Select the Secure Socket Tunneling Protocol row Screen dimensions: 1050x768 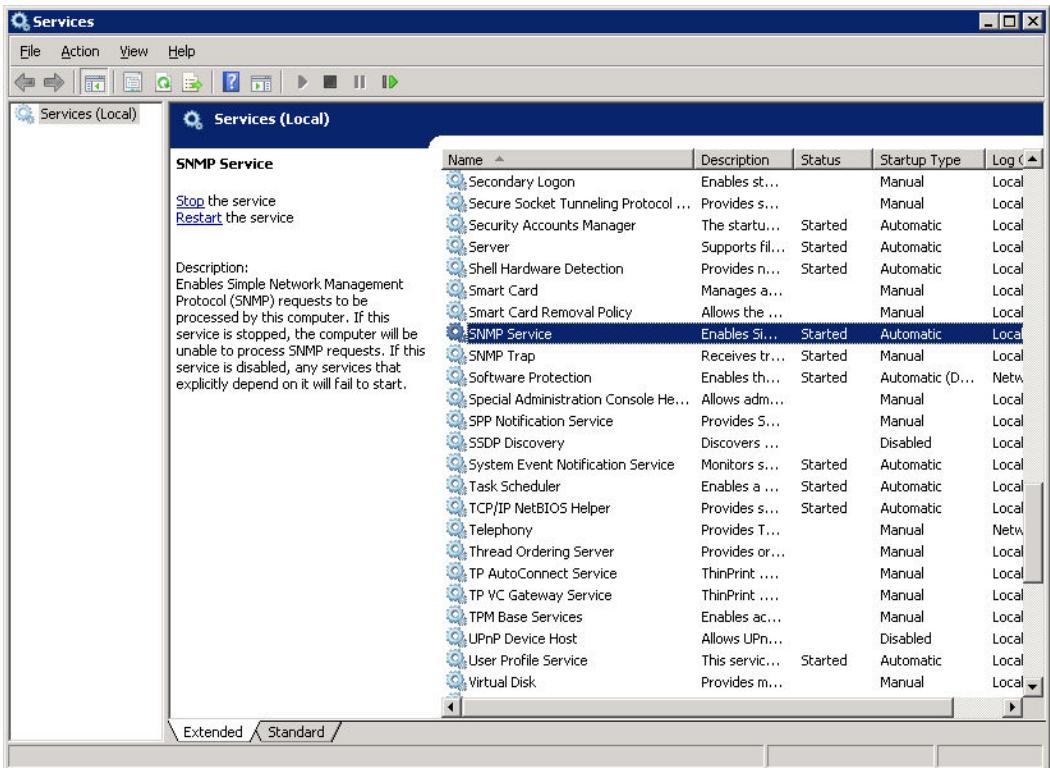pyautogui.click(x=735, y=203)
